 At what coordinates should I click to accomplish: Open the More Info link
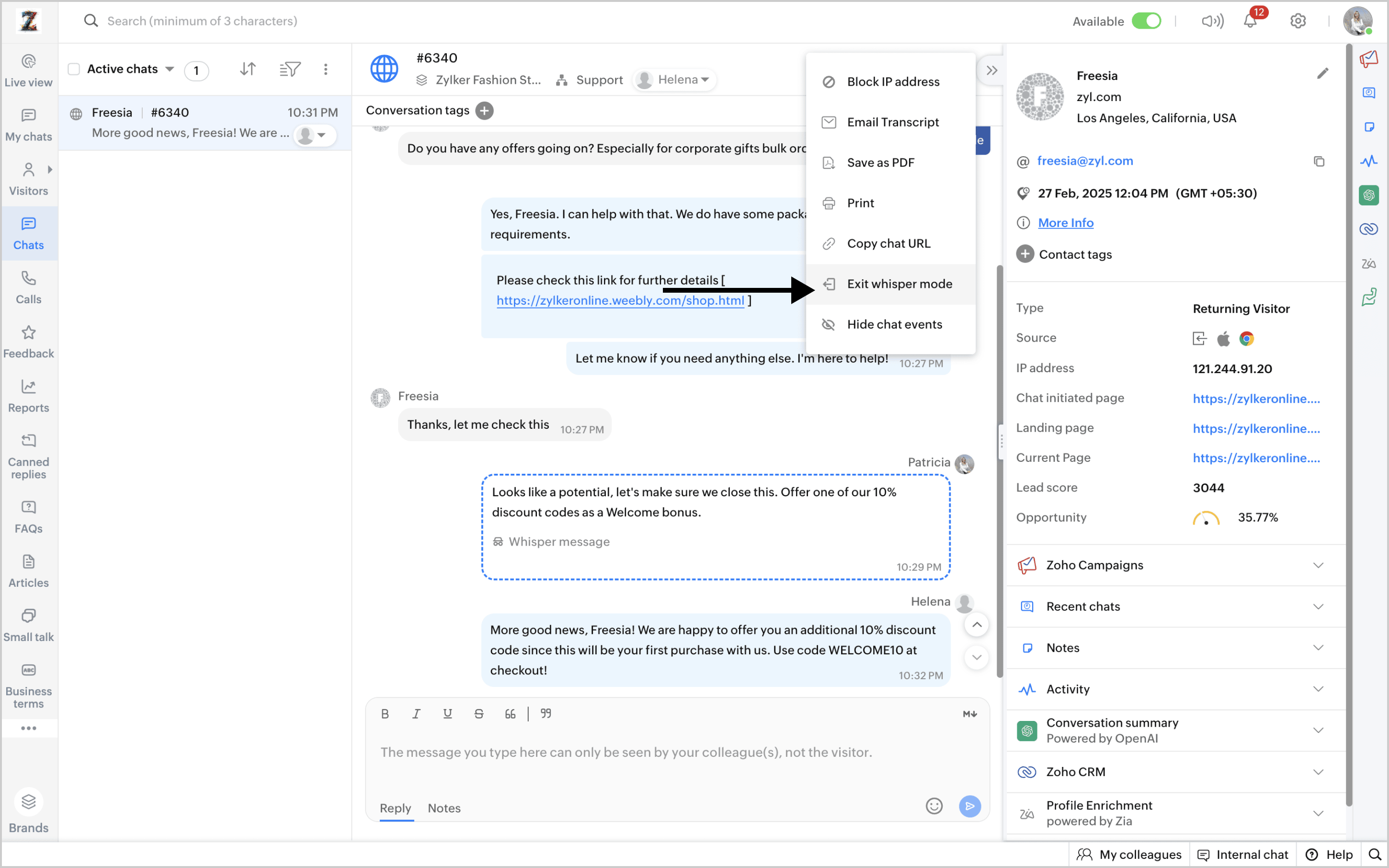tap(1065, 223)
